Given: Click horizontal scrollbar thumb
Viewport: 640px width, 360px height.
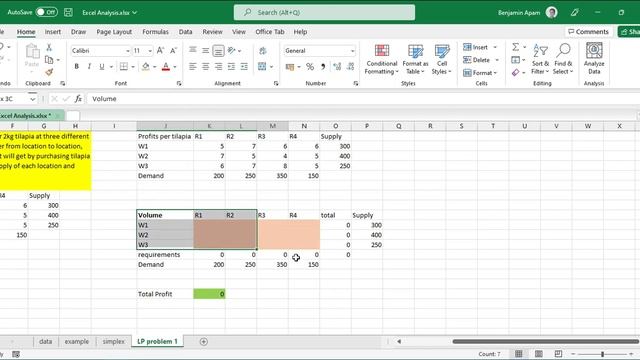Looking at the screenshot, I should coord(545,342).
